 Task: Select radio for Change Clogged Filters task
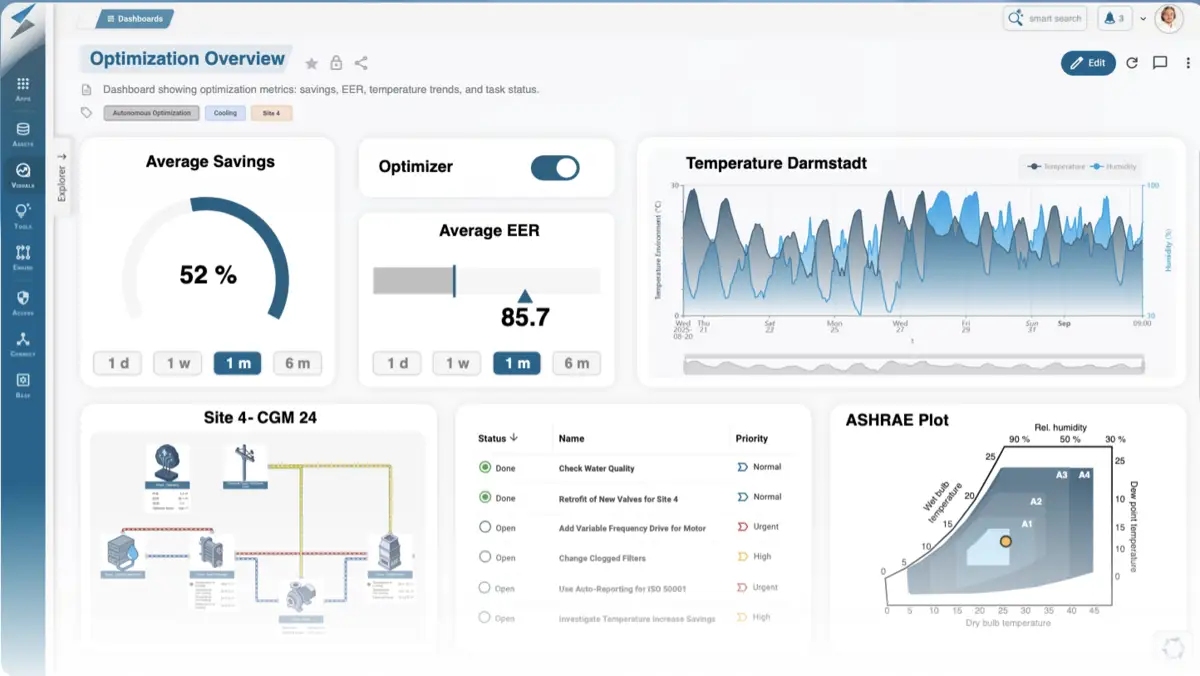point(485,557)
